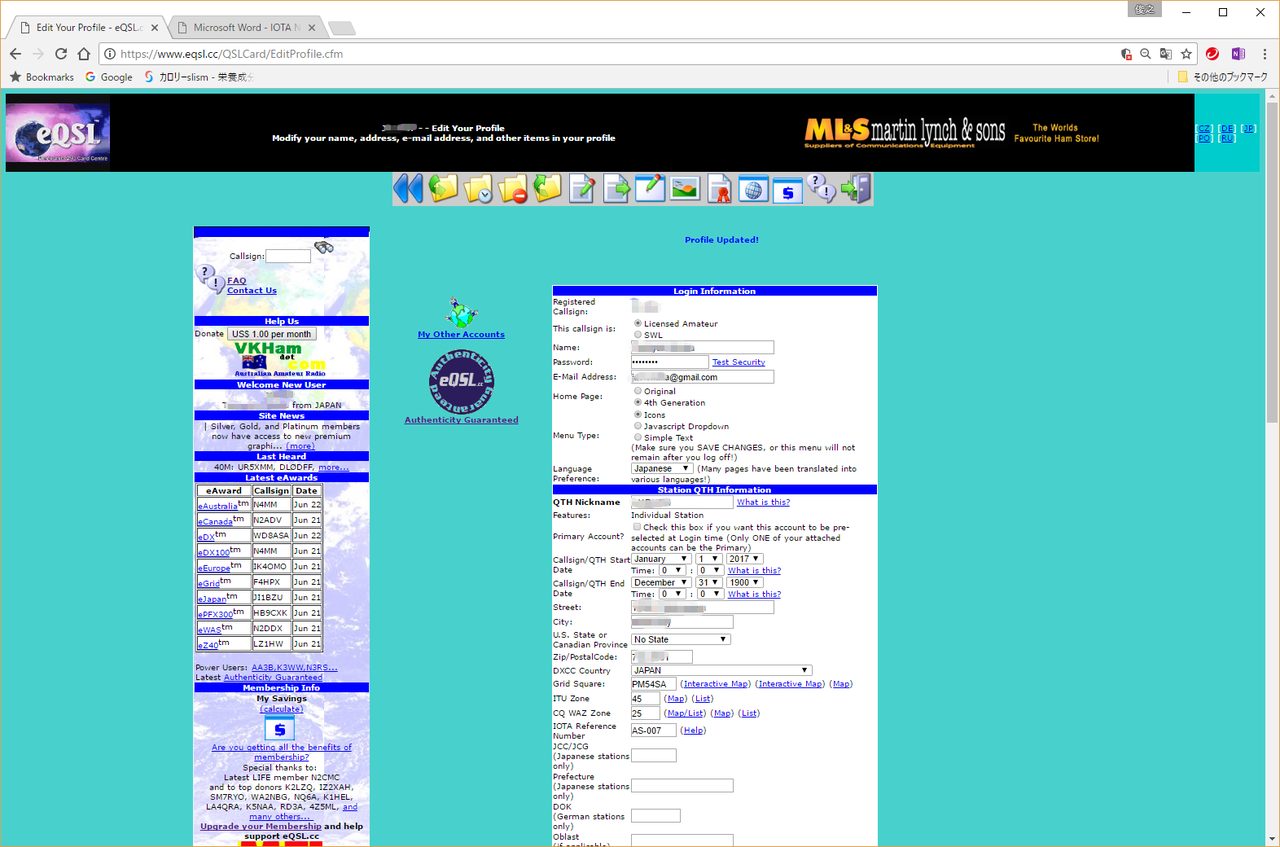Choose the Original home page option

click(x=638, y=391)
